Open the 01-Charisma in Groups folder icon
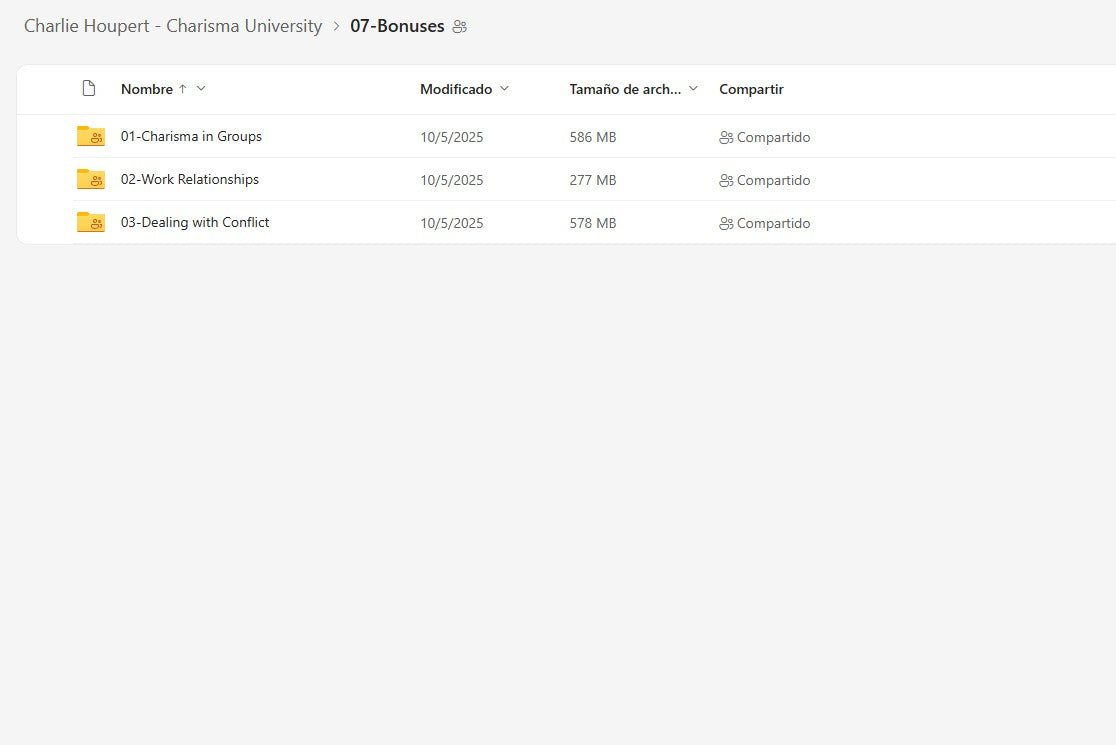 (x=90, y=137)
